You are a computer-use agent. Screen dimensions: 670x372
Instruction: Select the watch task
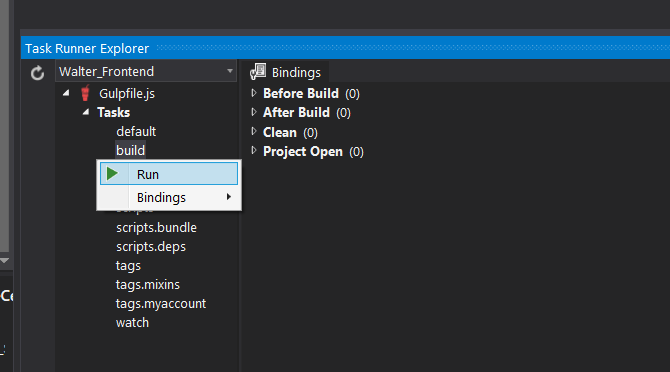[132, 322]
